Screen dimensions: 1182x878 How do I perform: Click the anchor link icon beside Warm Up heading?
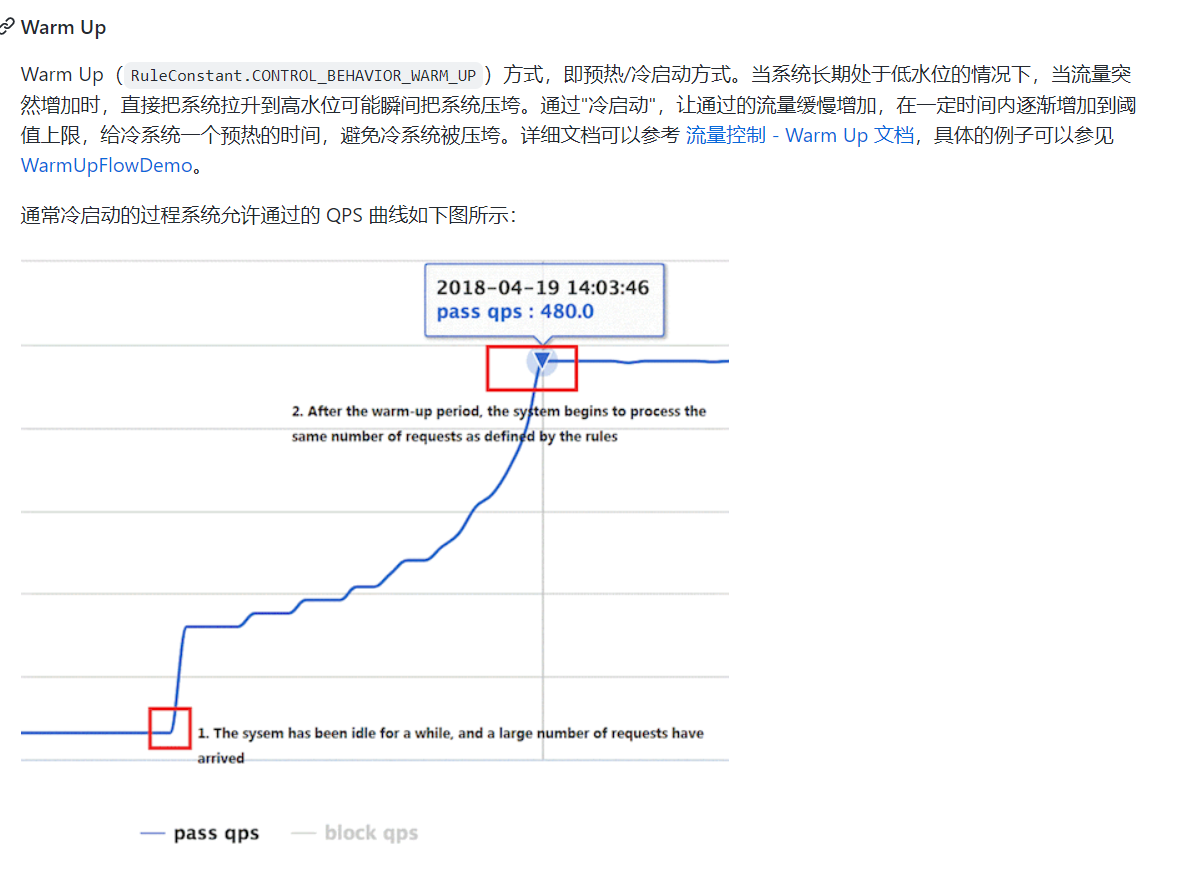point(7,27)
